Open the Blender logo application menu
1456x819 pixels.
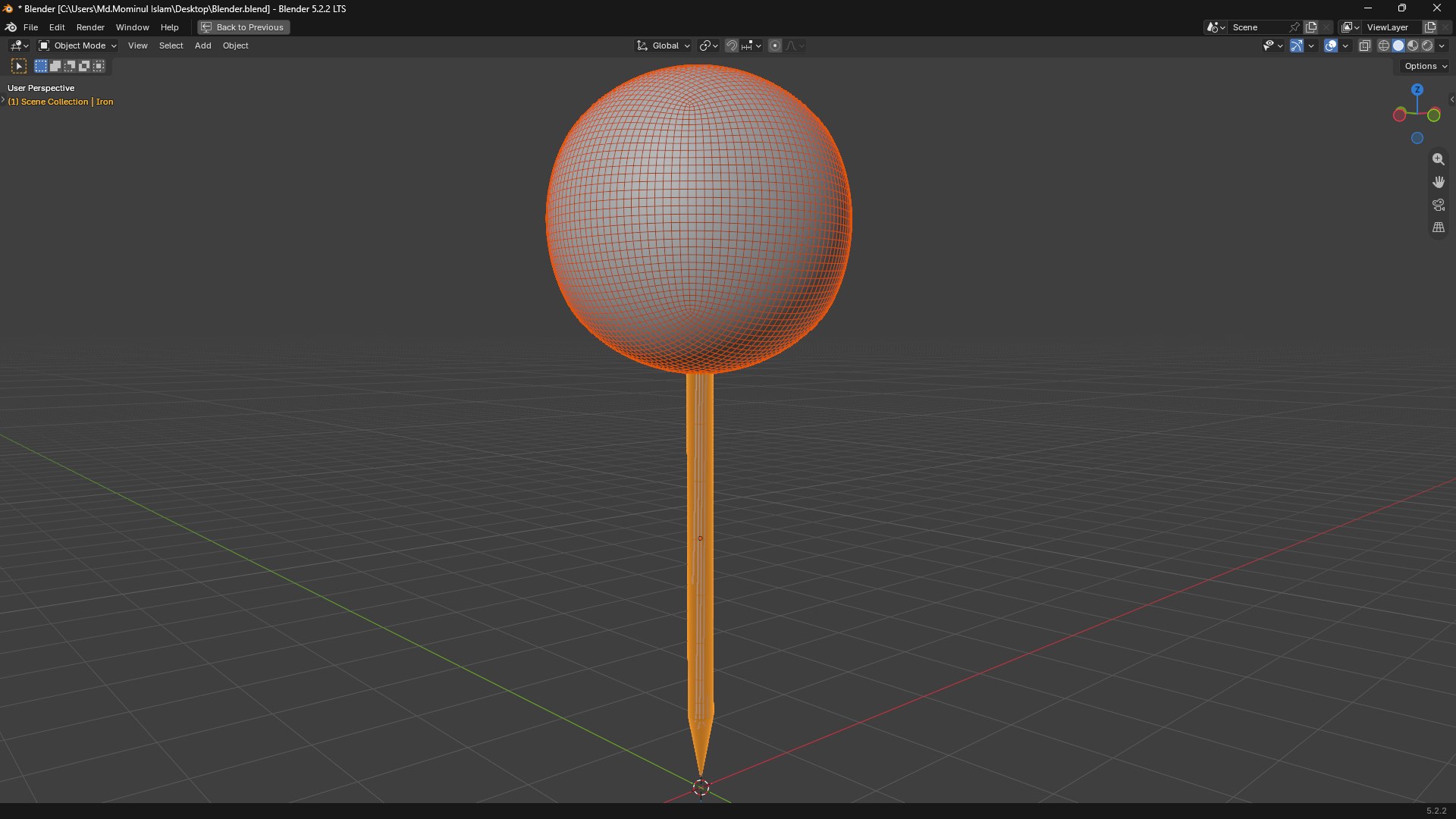[x=11, y=27]
